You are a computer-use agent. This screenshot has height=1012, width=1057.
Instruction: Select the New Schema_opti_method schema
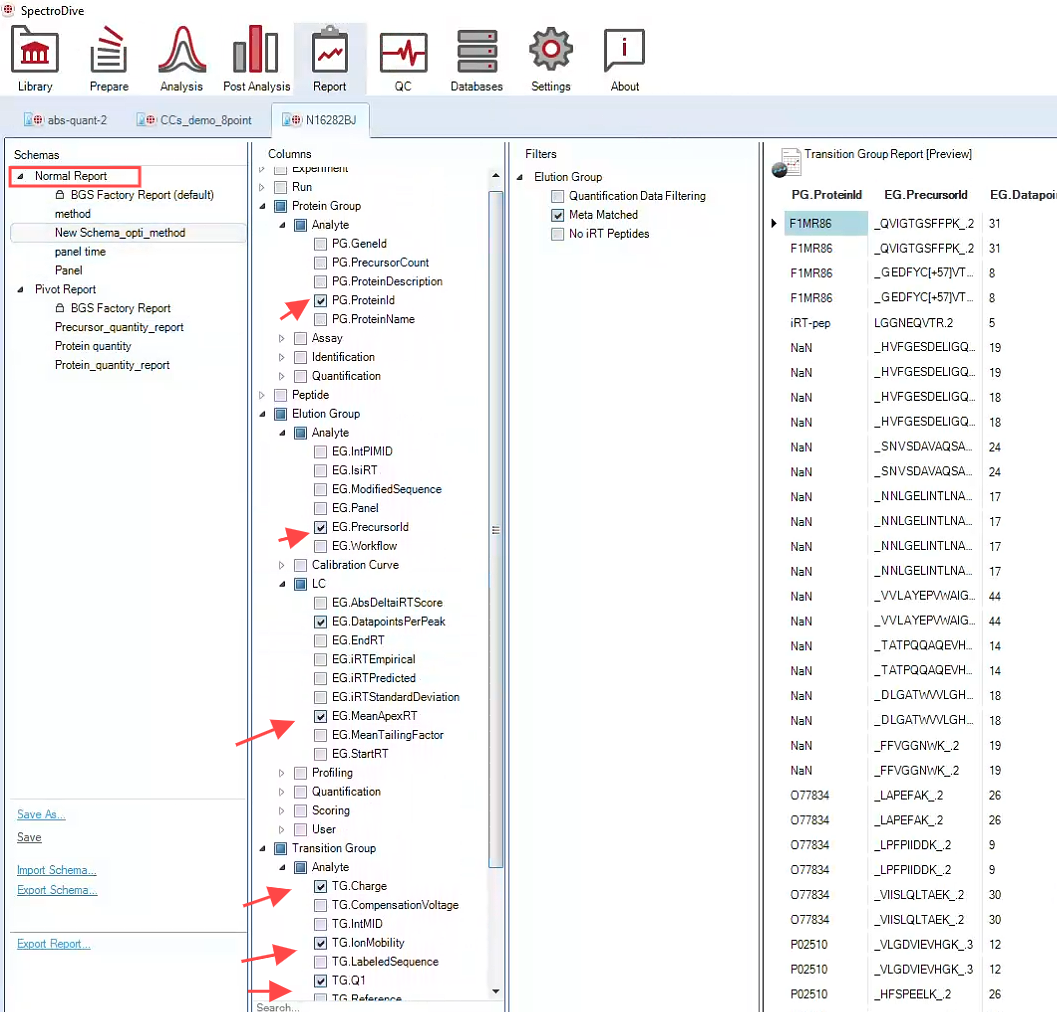click(x=128, y=233)
